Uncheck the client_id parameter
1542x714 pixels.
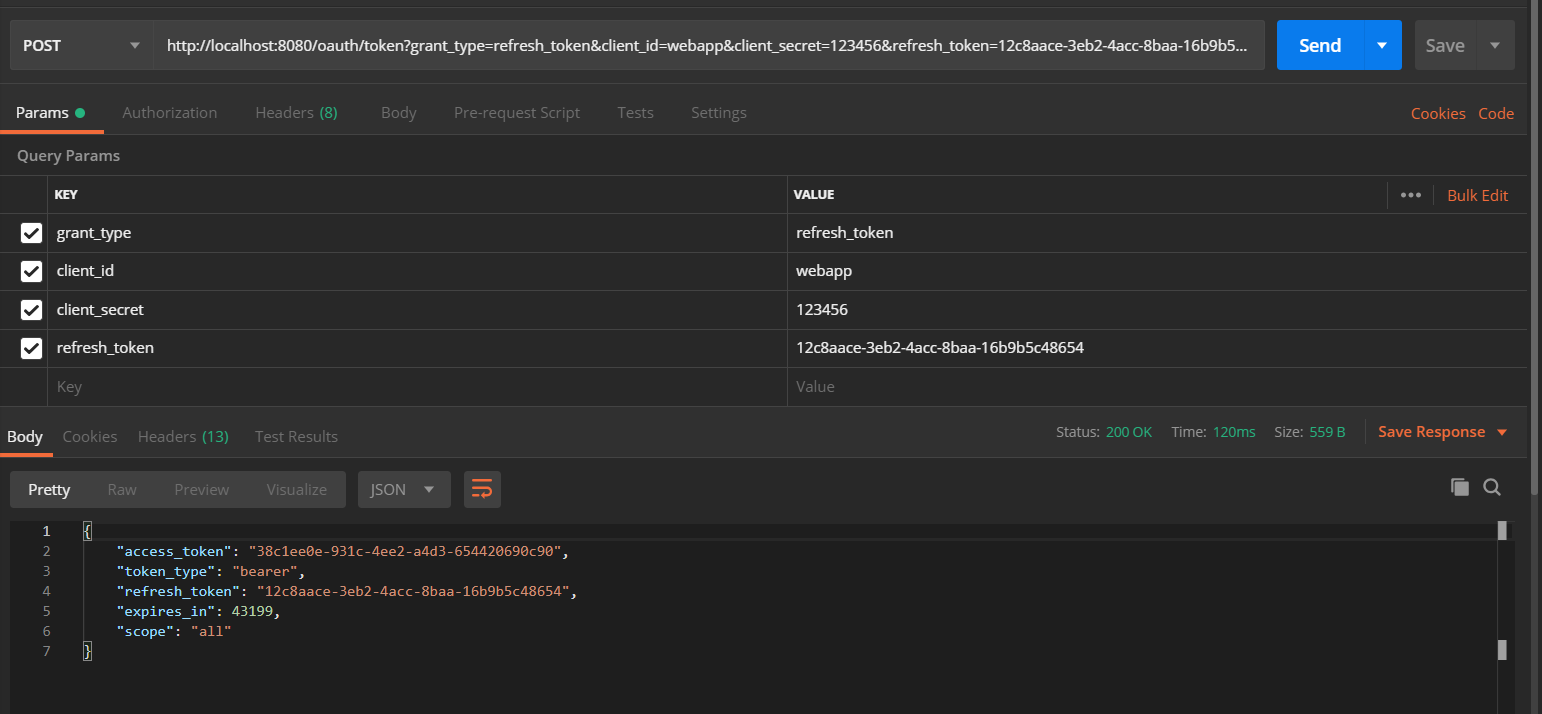[x=31, y=271]
